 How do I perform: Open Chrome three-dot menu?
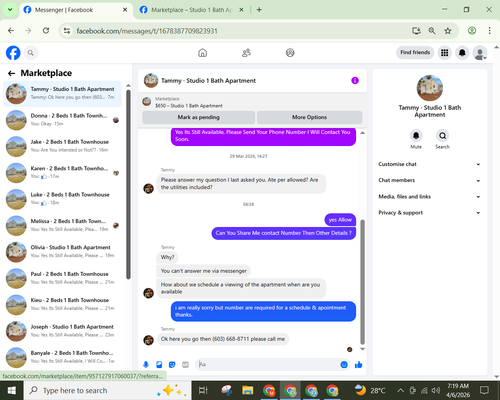[489, 31]
